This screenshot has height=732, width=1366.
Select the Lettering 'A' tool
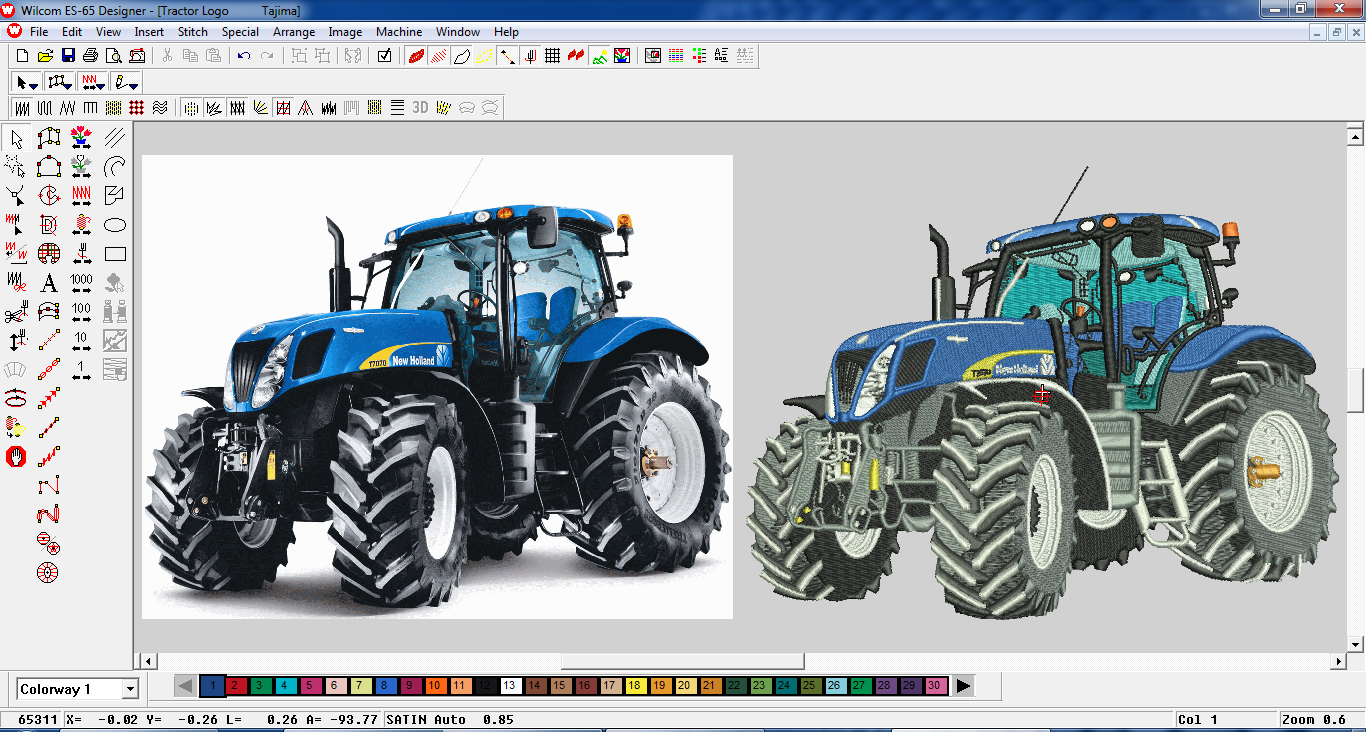[x=48, y=283]
